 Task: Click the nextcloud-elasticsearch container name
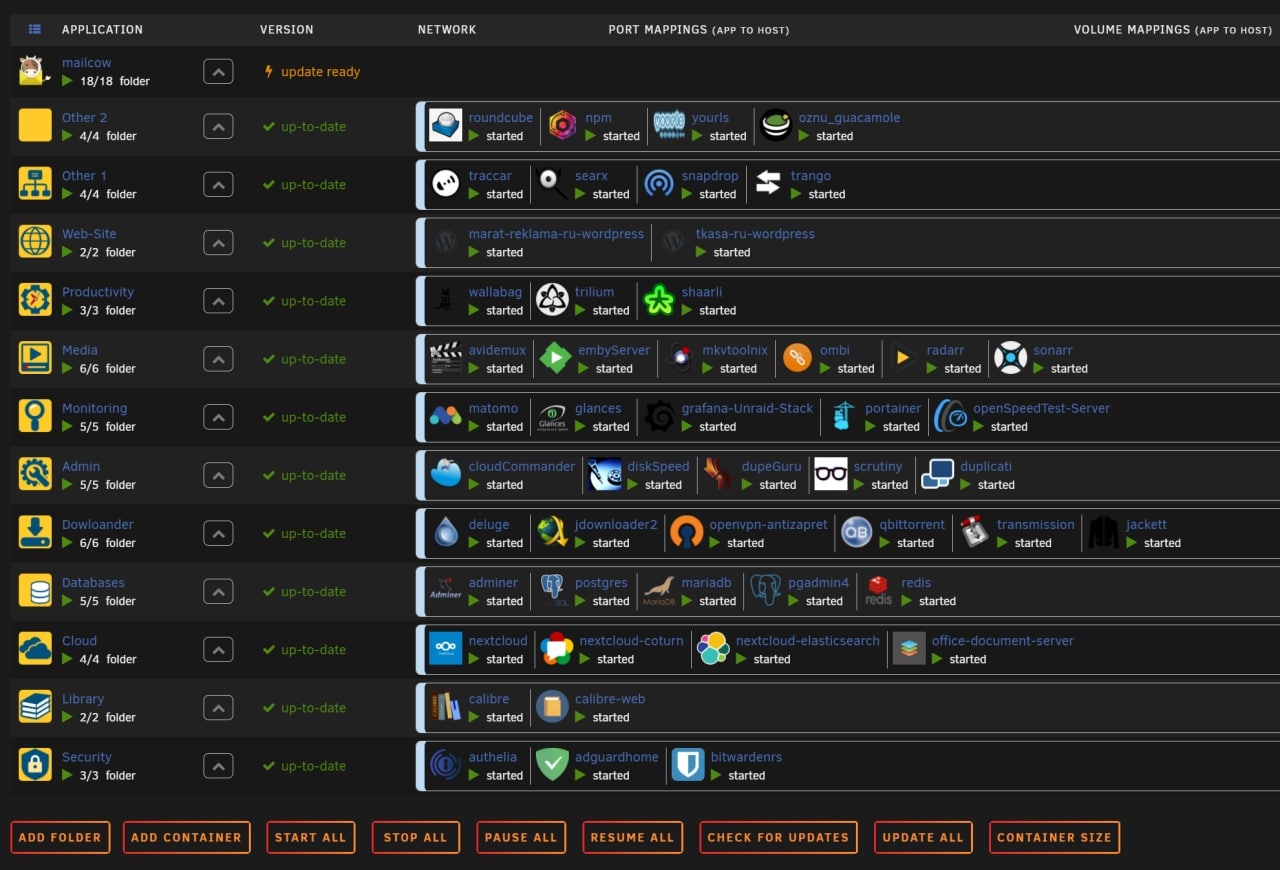pos(808,641)
